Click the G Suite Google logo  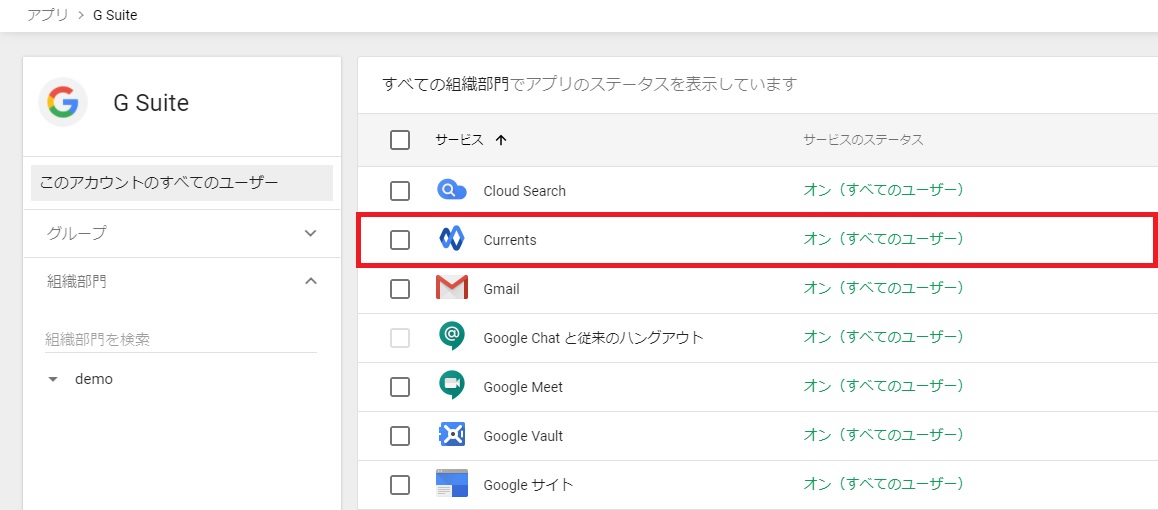(62, 102)
